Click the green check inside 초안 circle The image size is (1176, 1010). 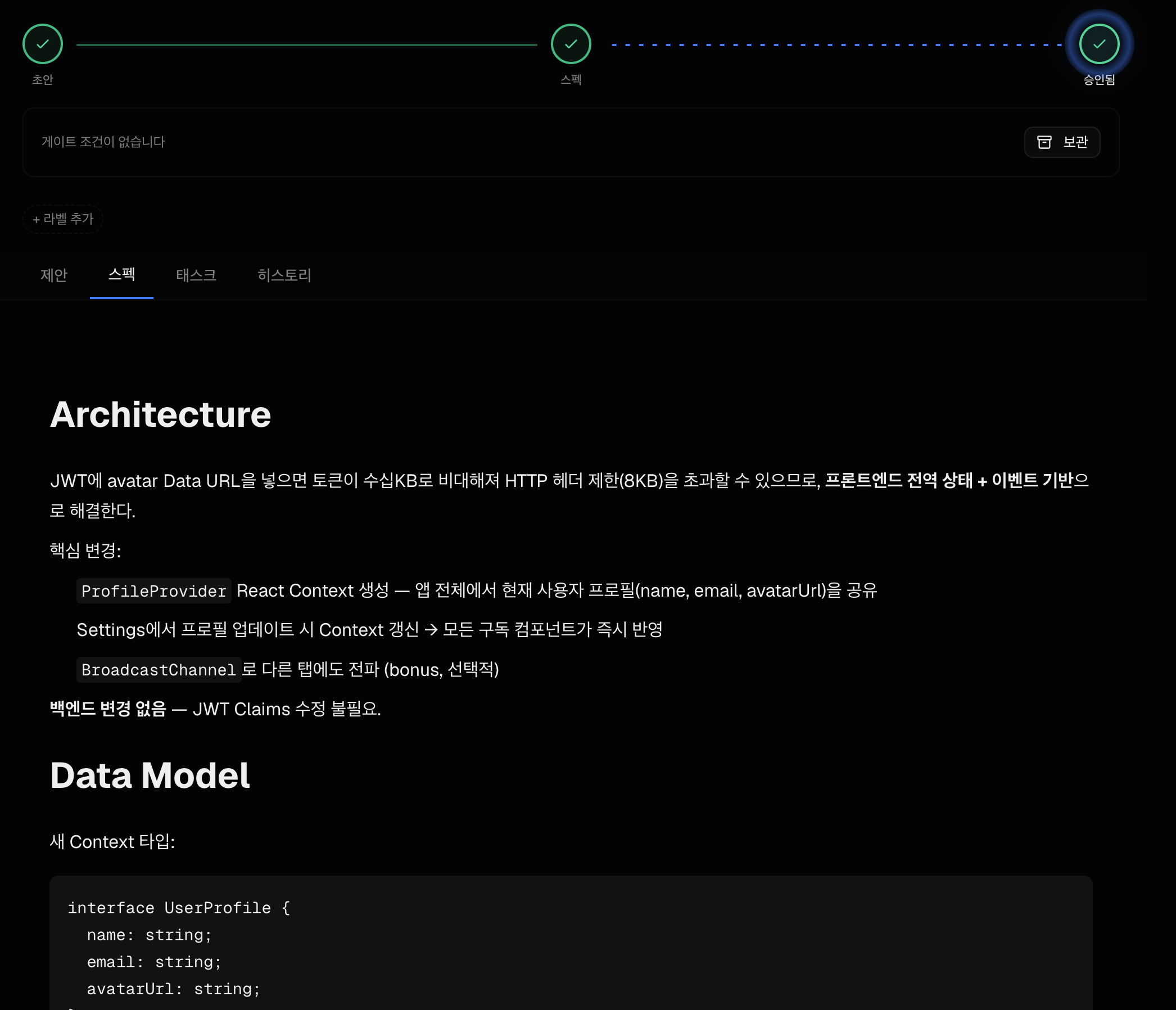click(x=43, y=43)
